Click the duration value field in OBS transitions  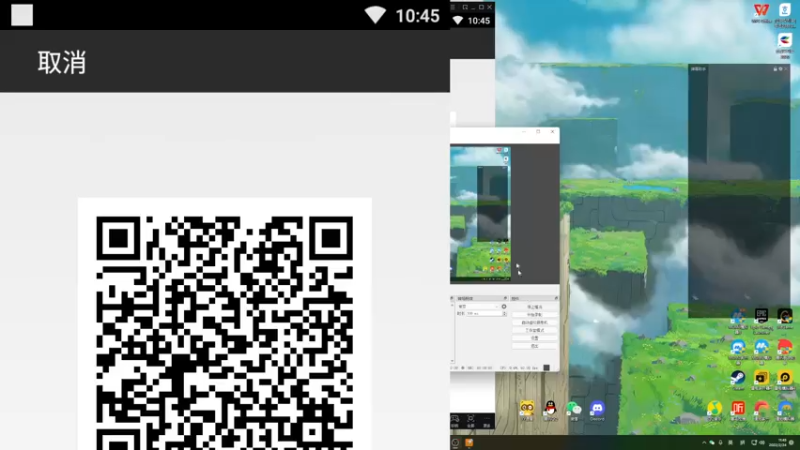click(483, 314)
